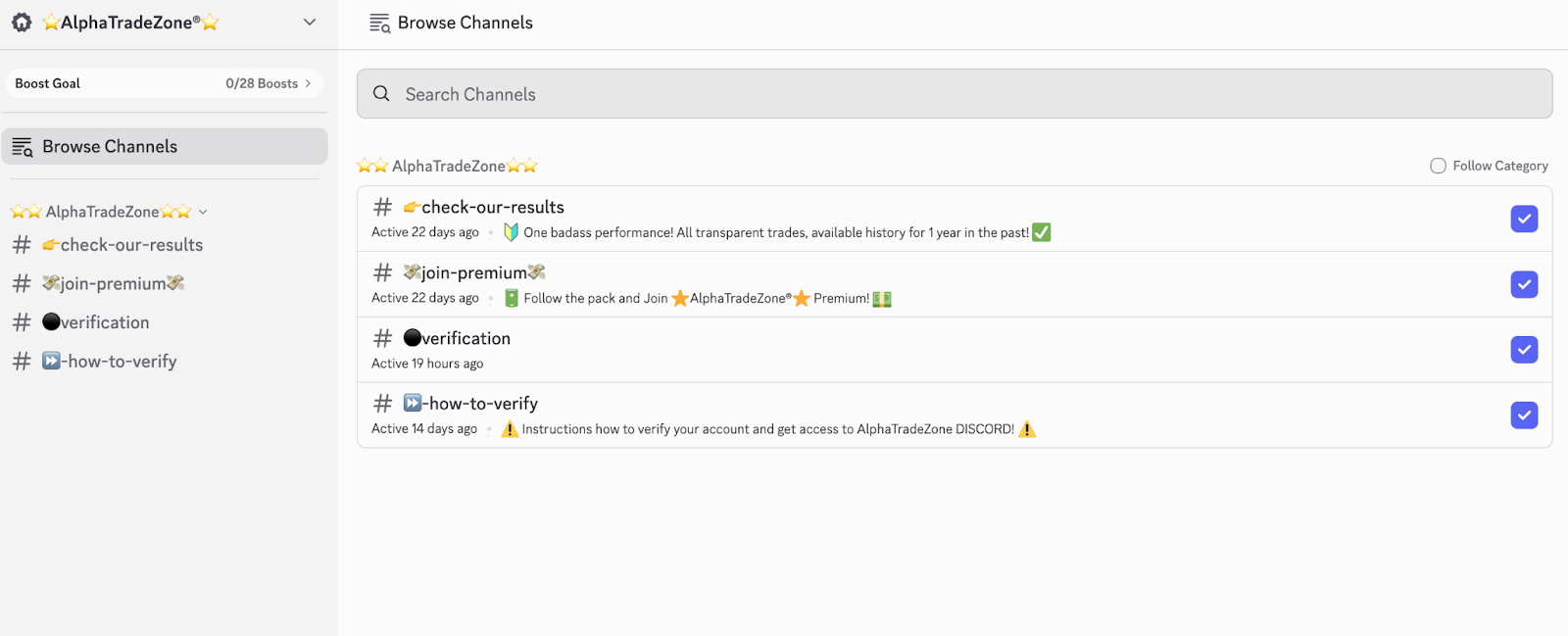Screen dimensions: 1568x636
Task: Open the AlphaTradeZone server dropdown menu
Action: 310,22
